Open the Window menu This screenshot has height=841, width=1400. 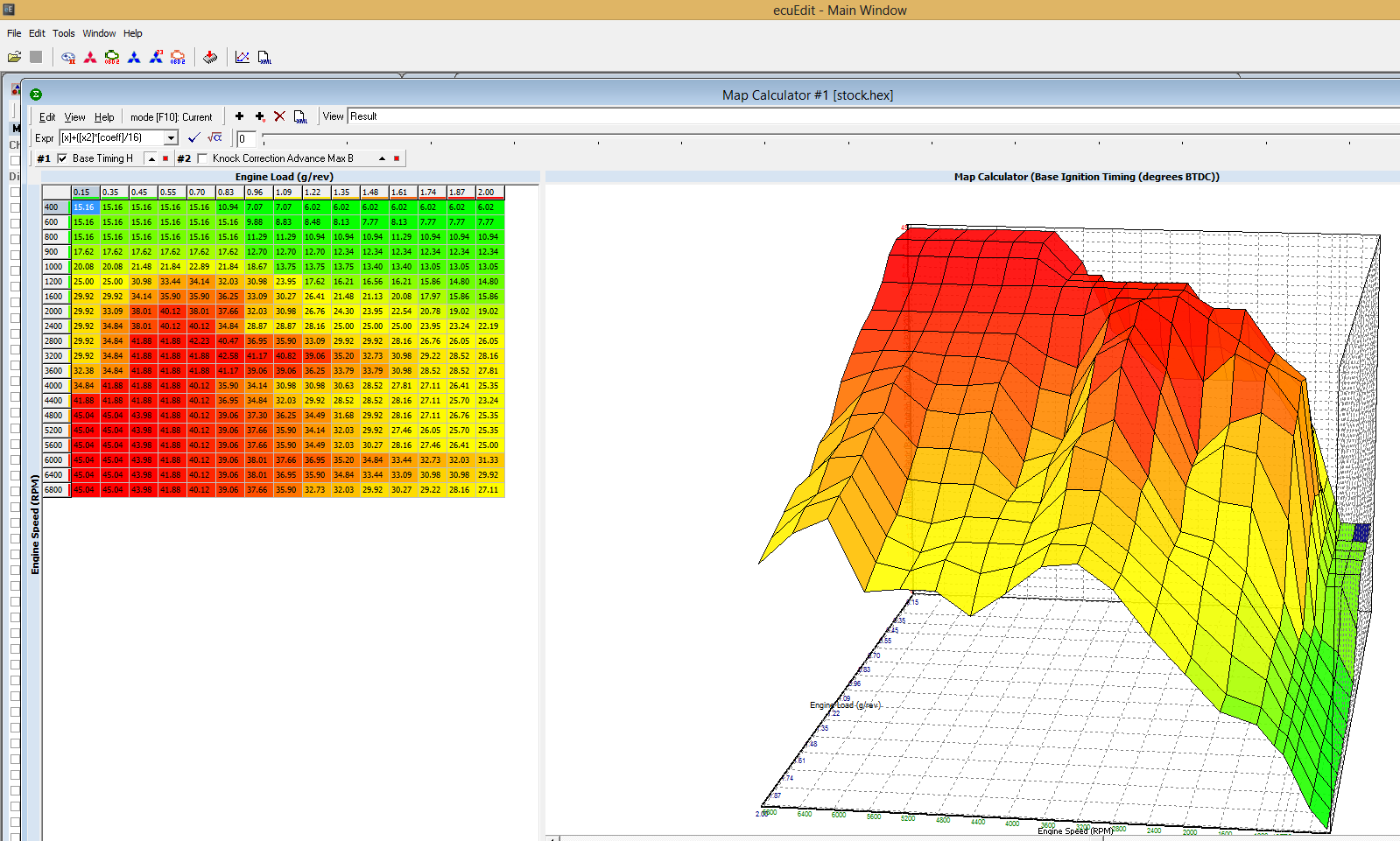[x=99, y=33]
